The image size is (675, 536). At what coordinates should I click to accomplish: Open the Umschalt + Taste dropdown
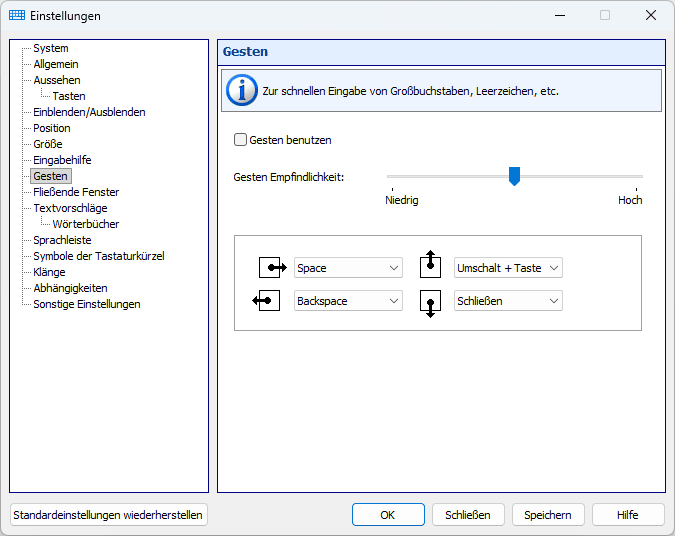pyautogui.click(x=508, y=268)
